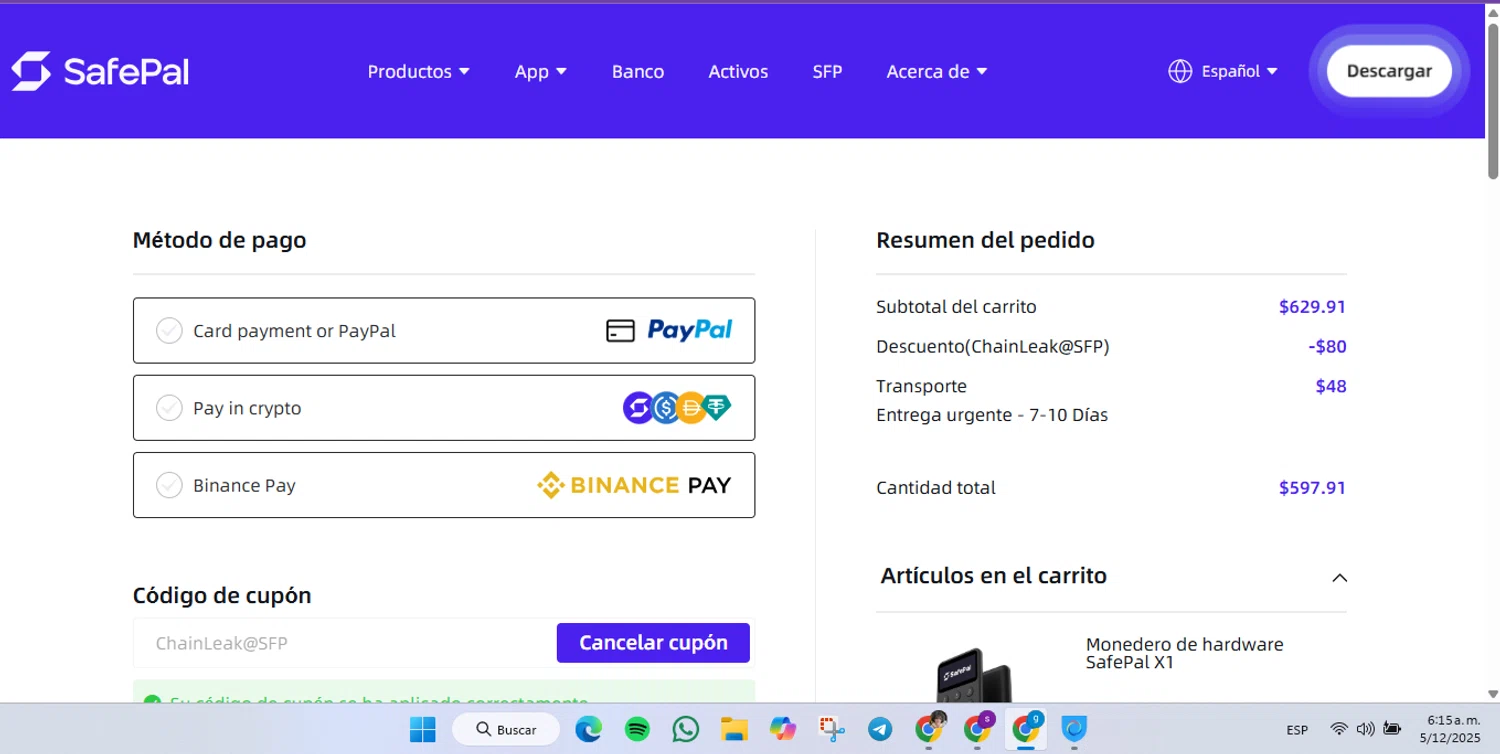
Task: Click the shipping cost $48
Action: point(1331,386)
